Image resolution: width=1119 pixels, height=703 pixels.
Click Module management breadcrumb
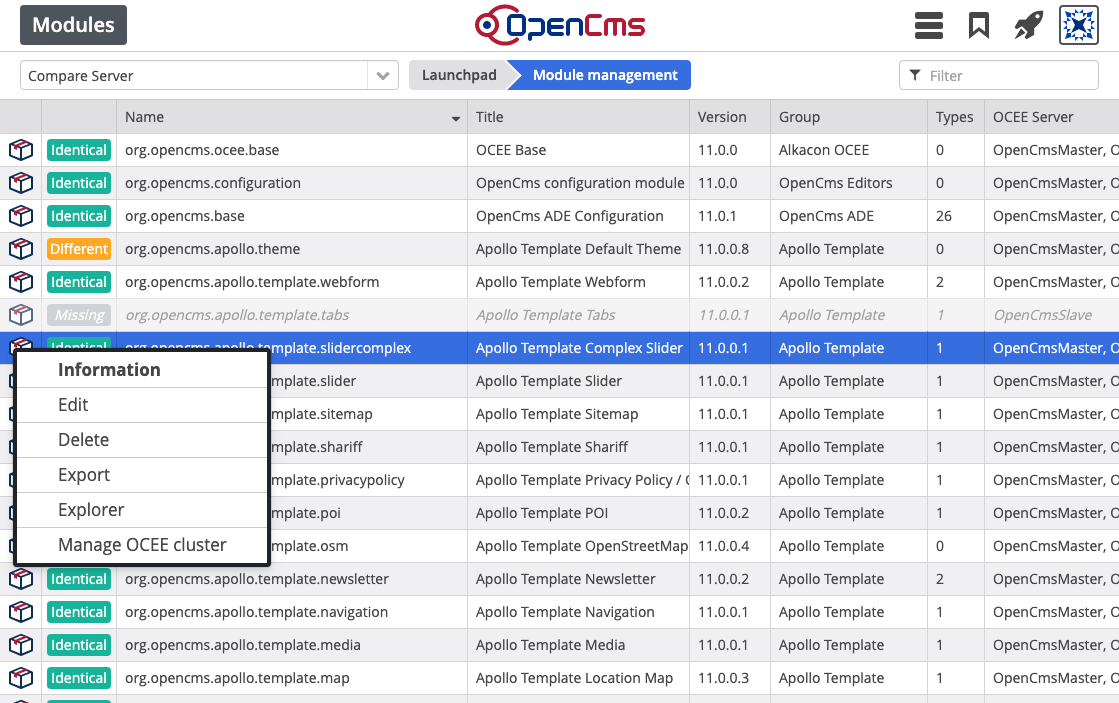(604, 75)
